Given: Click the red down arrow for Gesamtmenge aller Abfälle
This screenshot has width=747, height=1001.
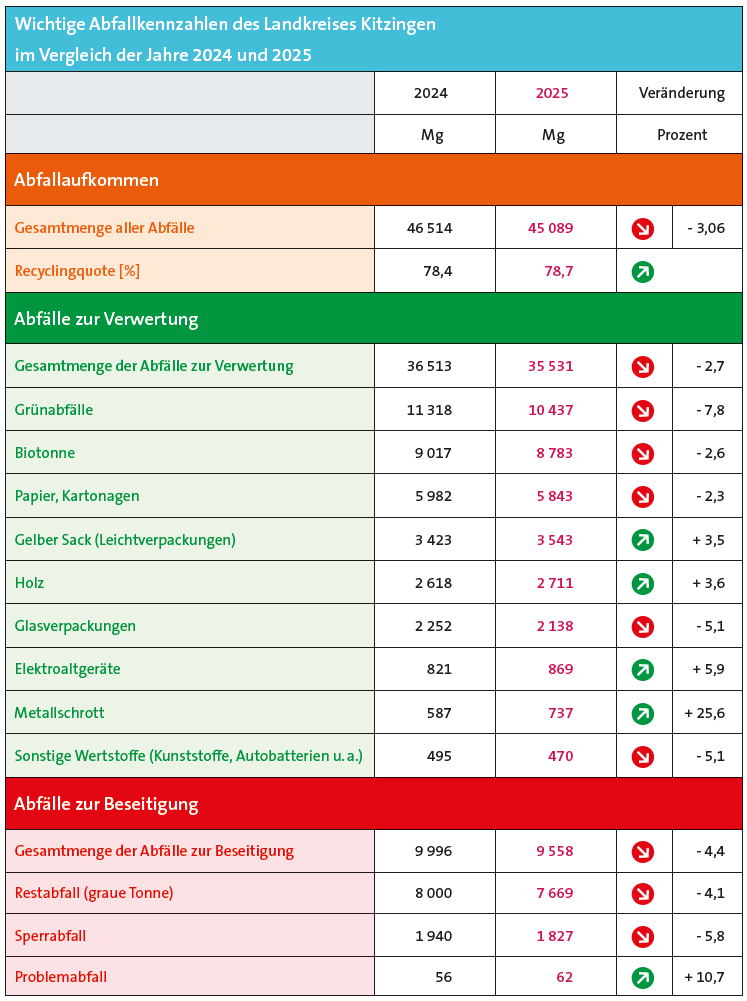Looking at the screenshot, I should pyautogui.click(x=643, y=229).
